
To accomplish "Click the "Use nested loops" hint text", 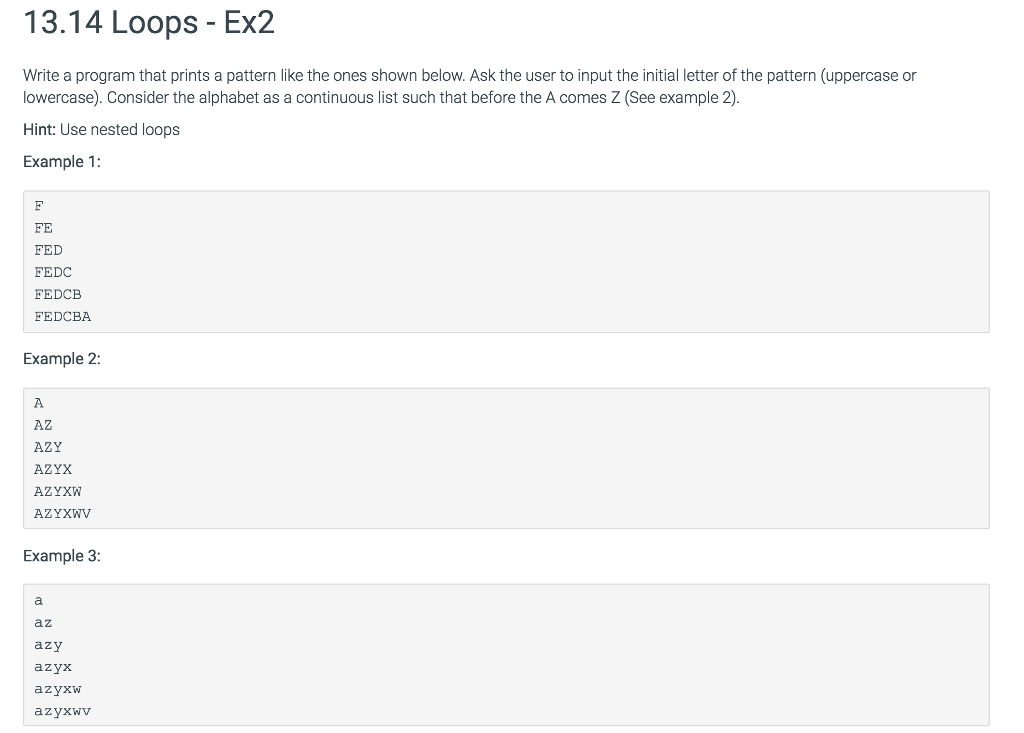I will (120, 130).
